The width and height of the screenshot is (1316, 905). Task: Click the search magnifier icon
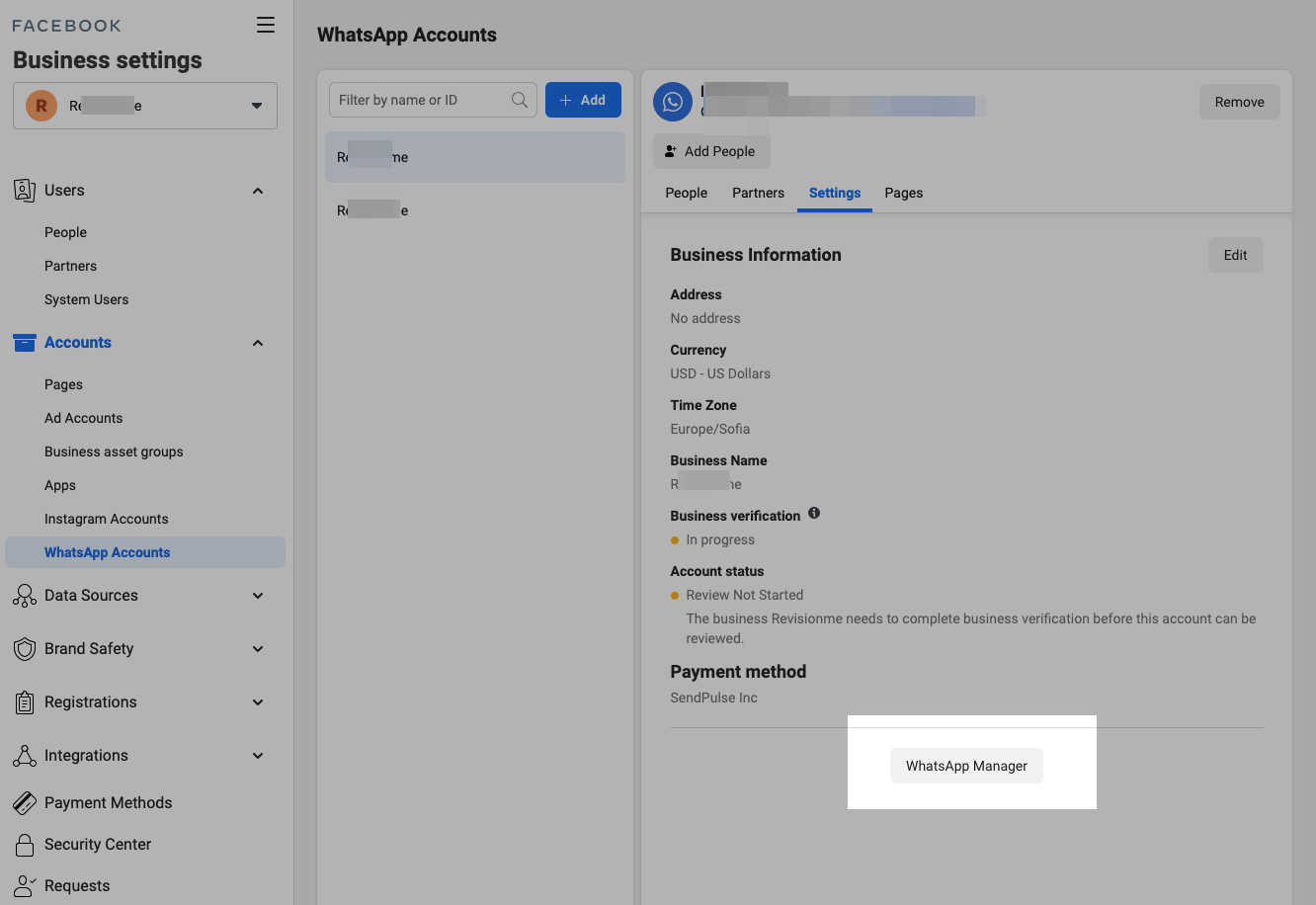[520, 100]
